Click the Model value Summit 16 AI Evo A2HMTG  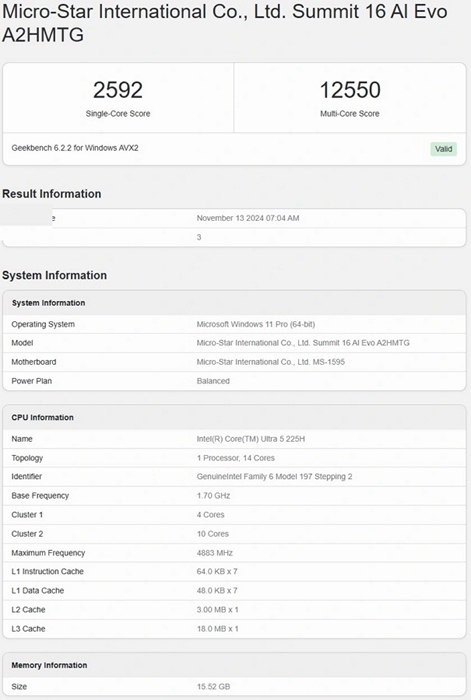click(x=303, y=343)
